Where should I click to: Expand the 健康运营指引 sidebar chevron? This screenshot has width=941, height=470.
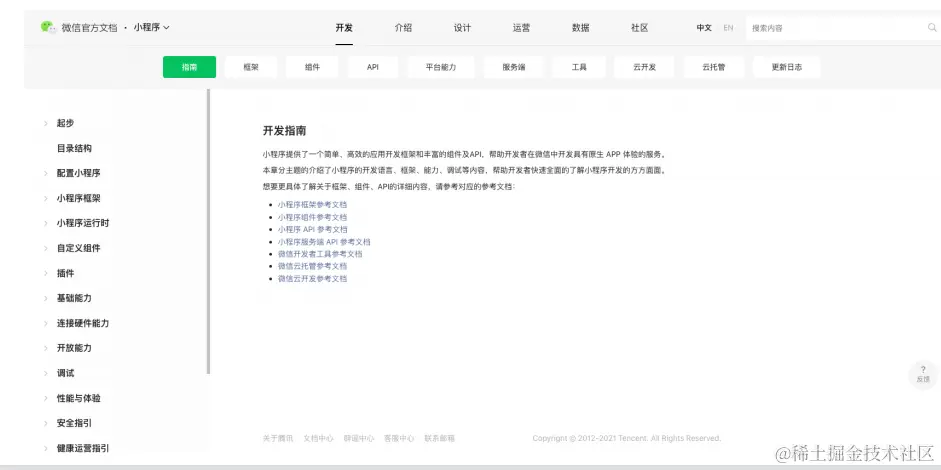tap(46, 448)
